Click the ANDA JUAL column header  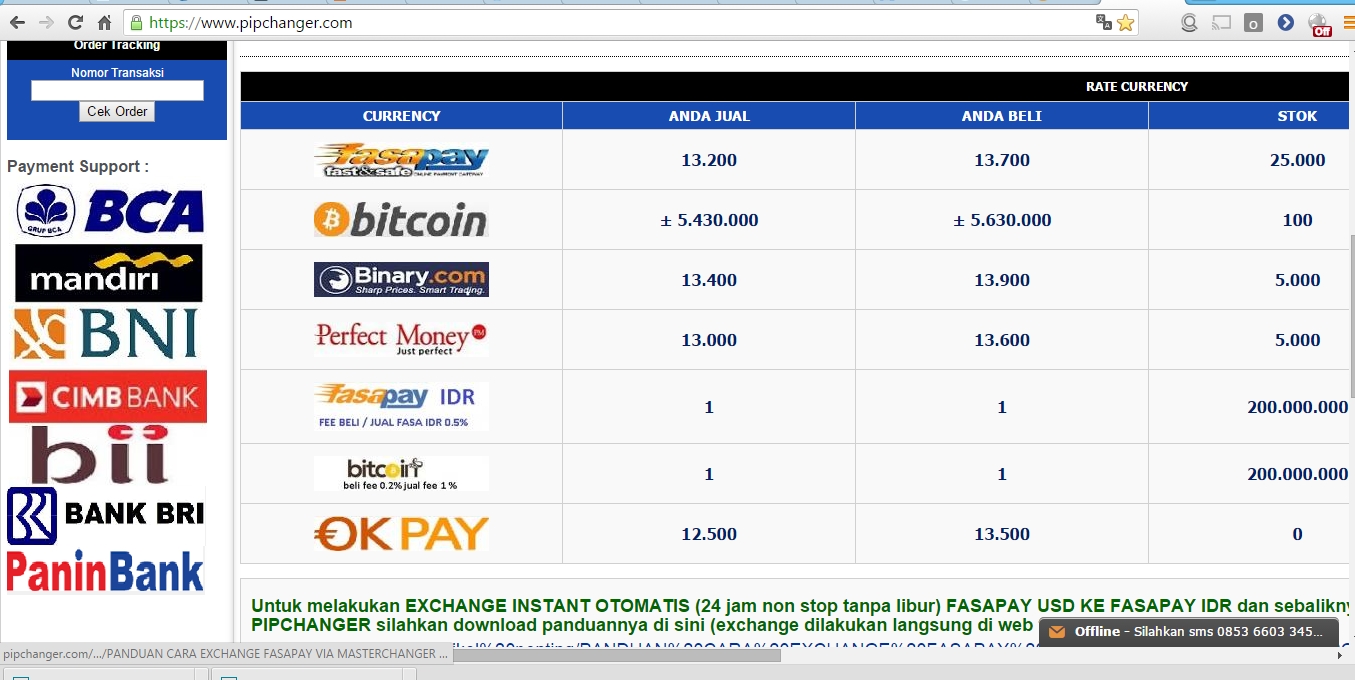pyautogui.click(x=709, y=116)
